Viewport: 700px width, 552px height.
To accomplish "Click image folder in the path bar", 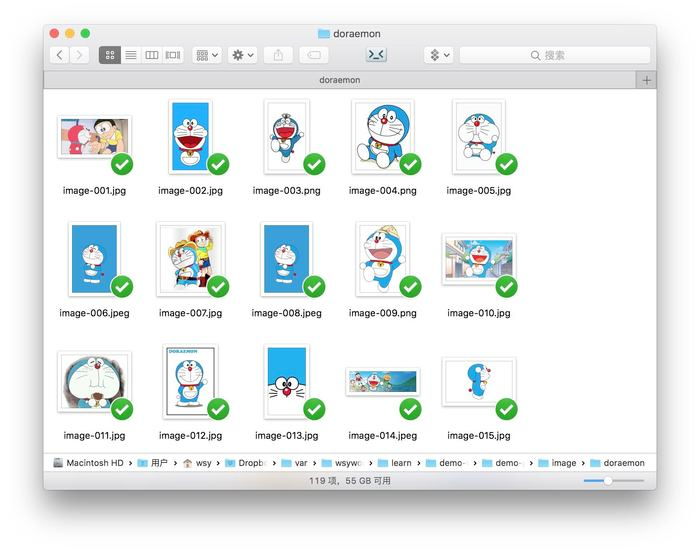I will click(x=557, y=463).
